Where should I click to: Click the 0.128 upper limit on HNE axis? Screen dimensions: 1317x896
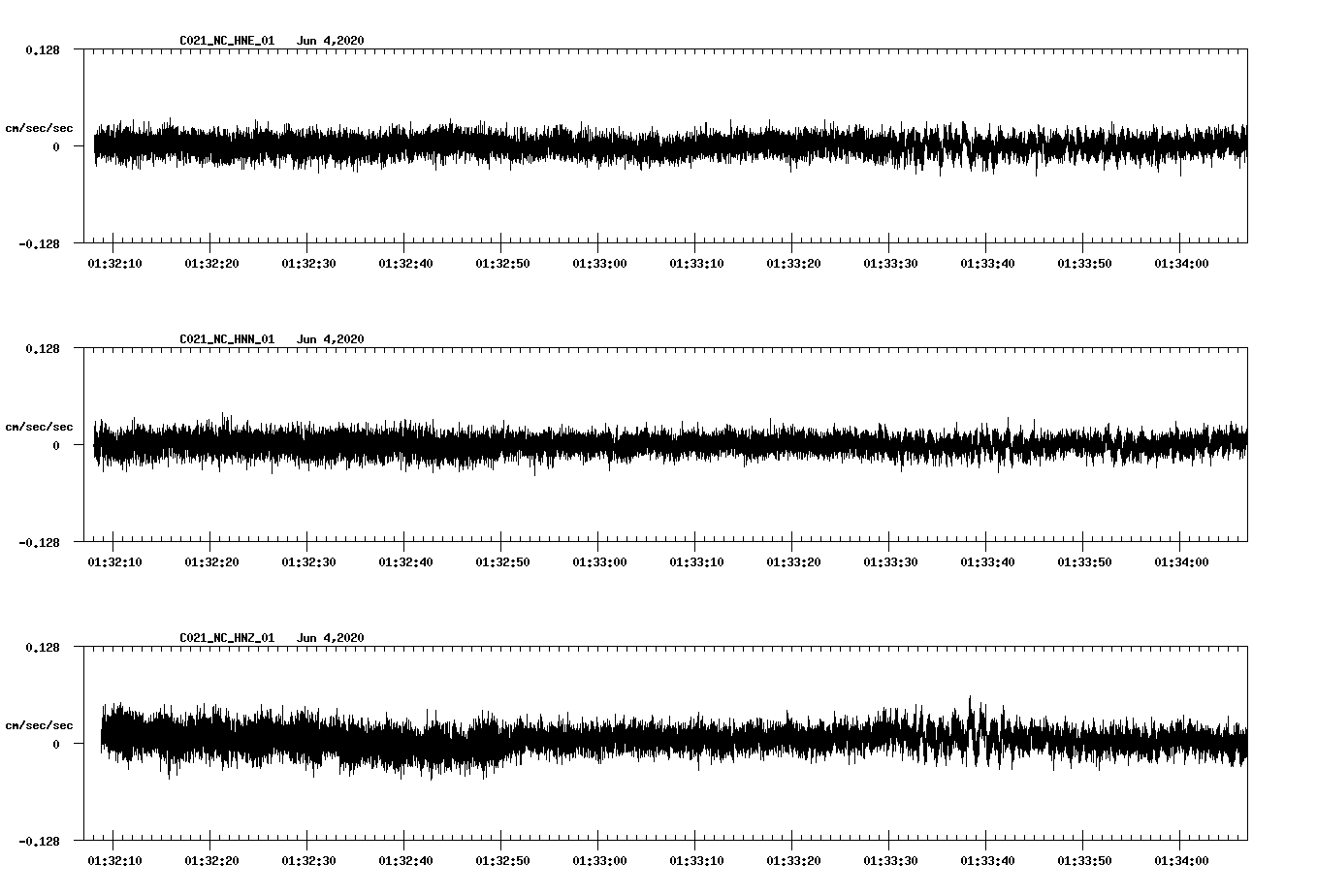click(43, 49)
